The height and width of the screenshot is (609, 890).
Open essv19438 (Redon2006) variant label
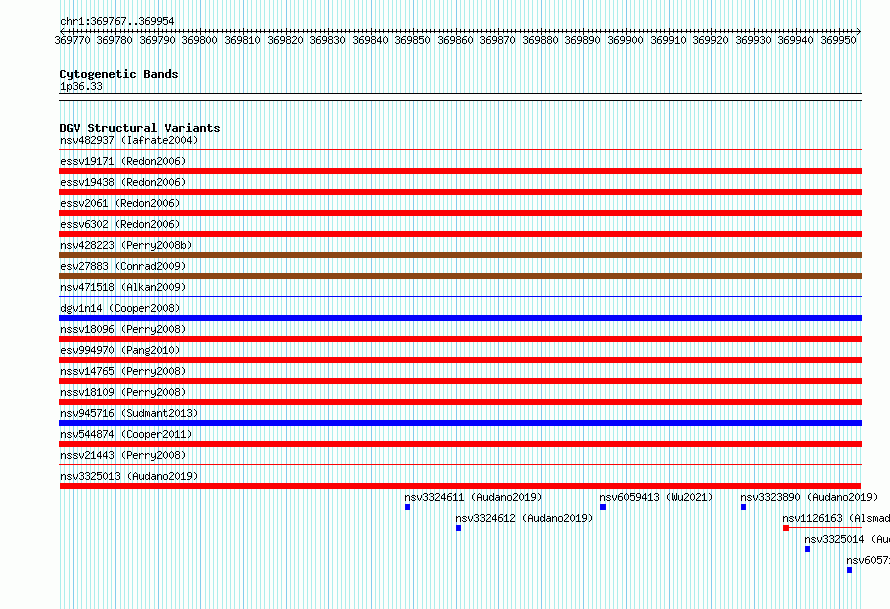pyautogui.click(x=123, y=182)
